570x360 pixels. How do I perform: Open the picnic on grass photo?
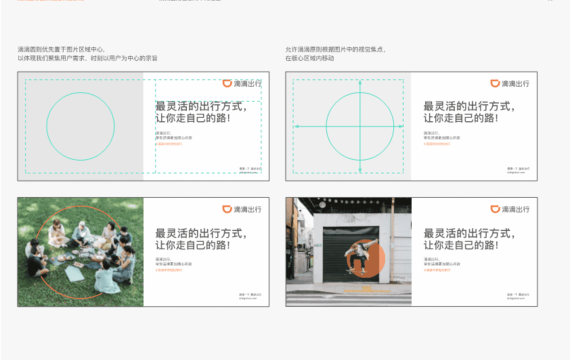click(x=80, y=252)
